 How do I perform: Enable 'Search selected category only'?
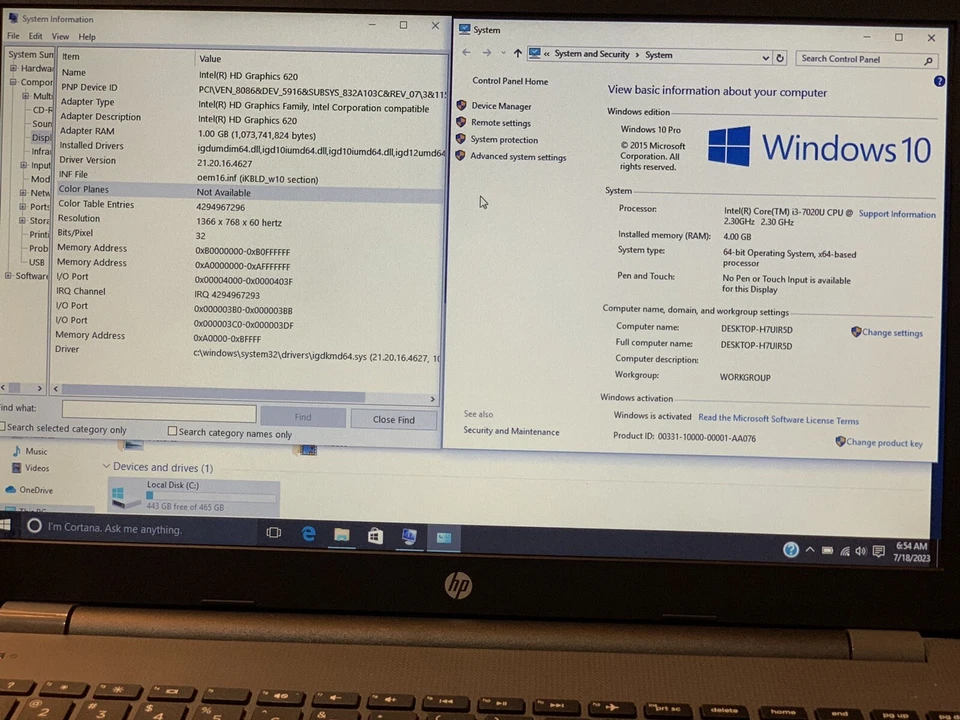6,428
